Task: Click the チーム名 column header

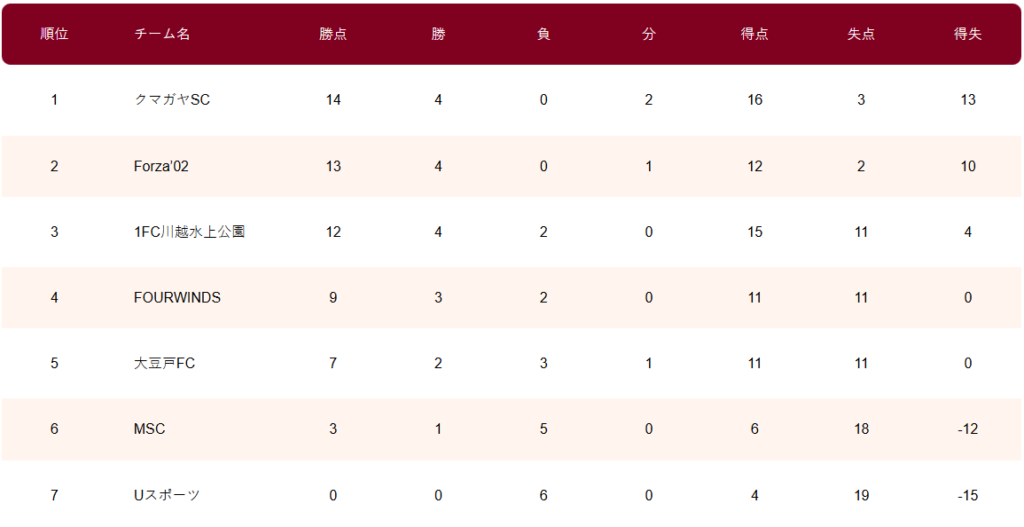Action: [162, 35]
